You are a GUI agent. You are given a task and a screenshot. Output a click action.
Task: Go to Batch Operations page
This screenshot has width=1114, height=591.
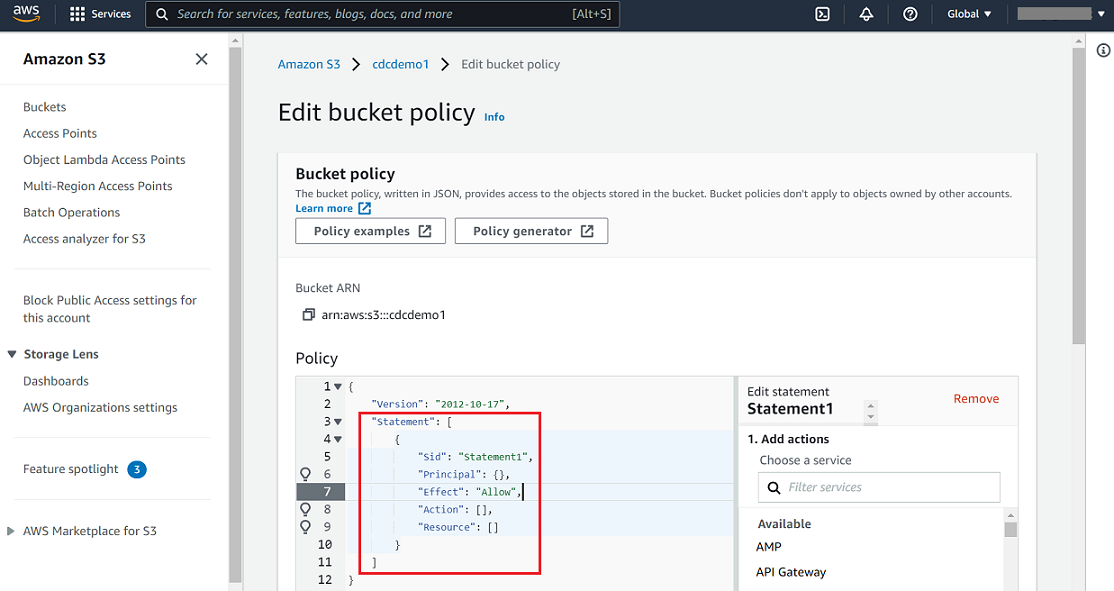coord(71,212)
